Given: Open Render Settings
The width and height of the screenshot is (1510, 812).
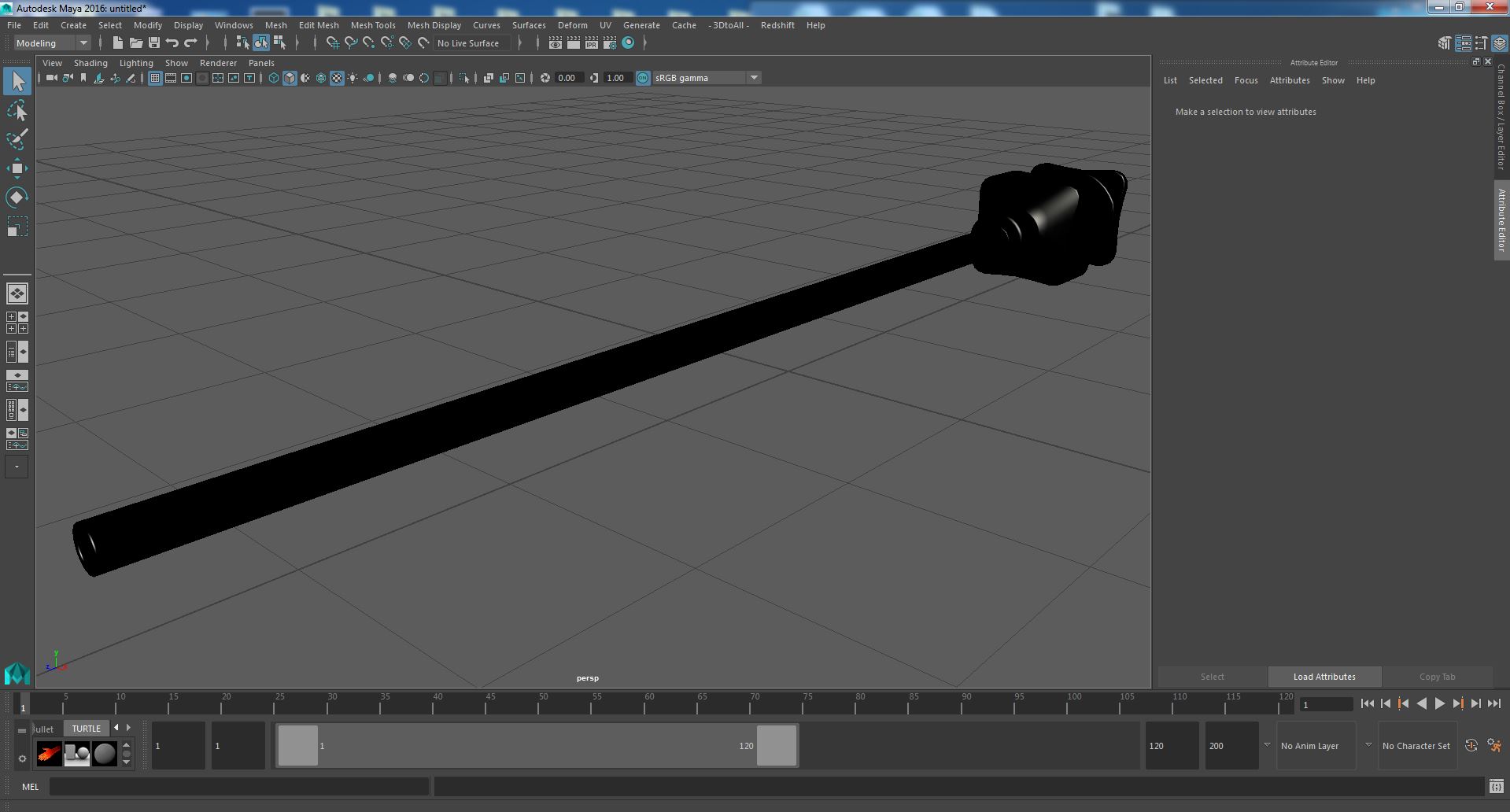Looking at the screenshot, I should (x=610, y=43).
